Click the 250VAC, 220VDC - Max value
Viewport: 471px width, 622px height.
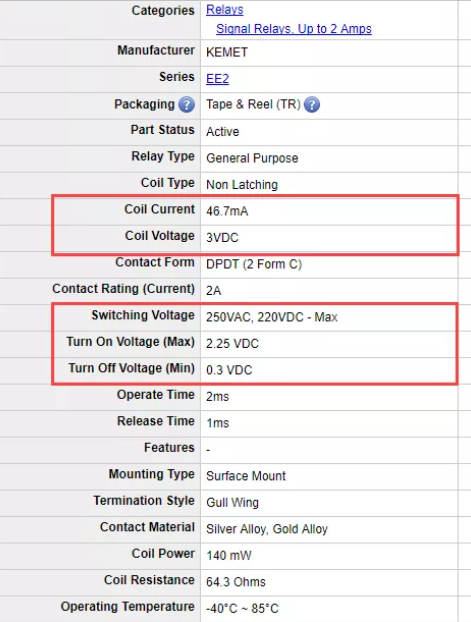click(272, 317)
